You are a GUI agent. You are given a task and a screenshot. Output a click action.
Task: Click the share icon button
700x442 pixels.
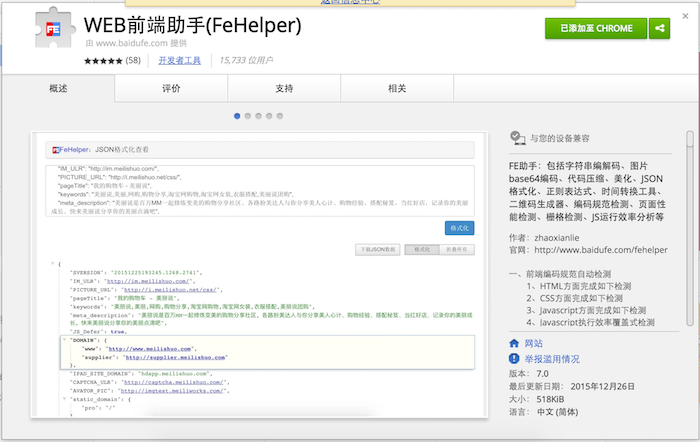point(659,29)
